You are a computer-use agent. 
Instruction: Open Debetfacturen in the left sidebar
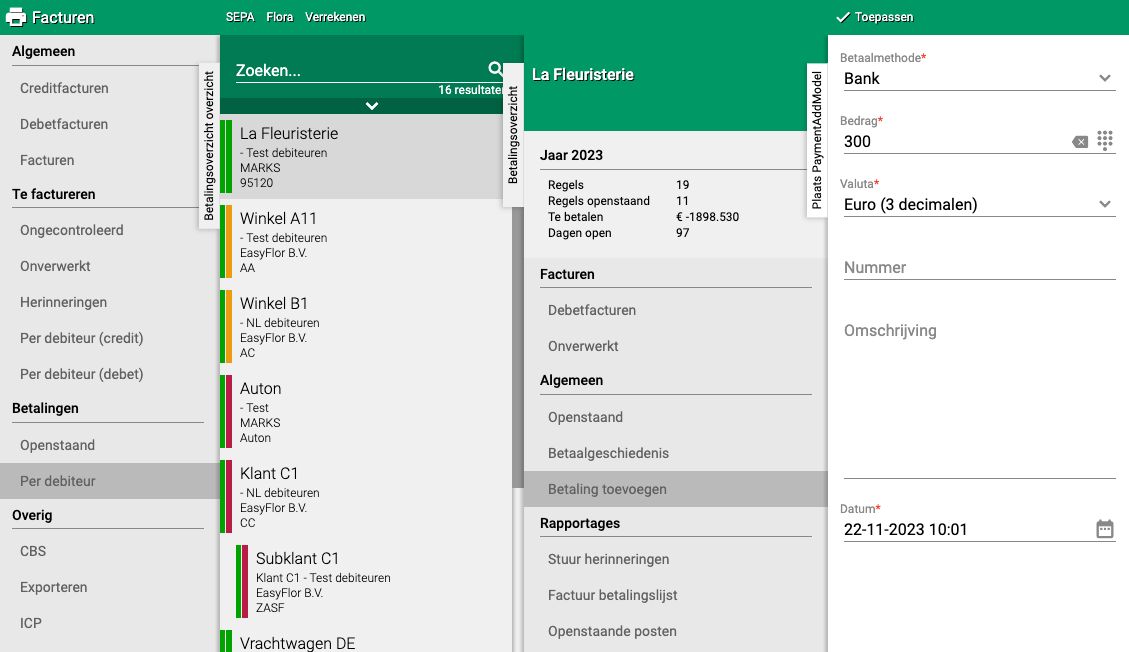tap(109, 124)
